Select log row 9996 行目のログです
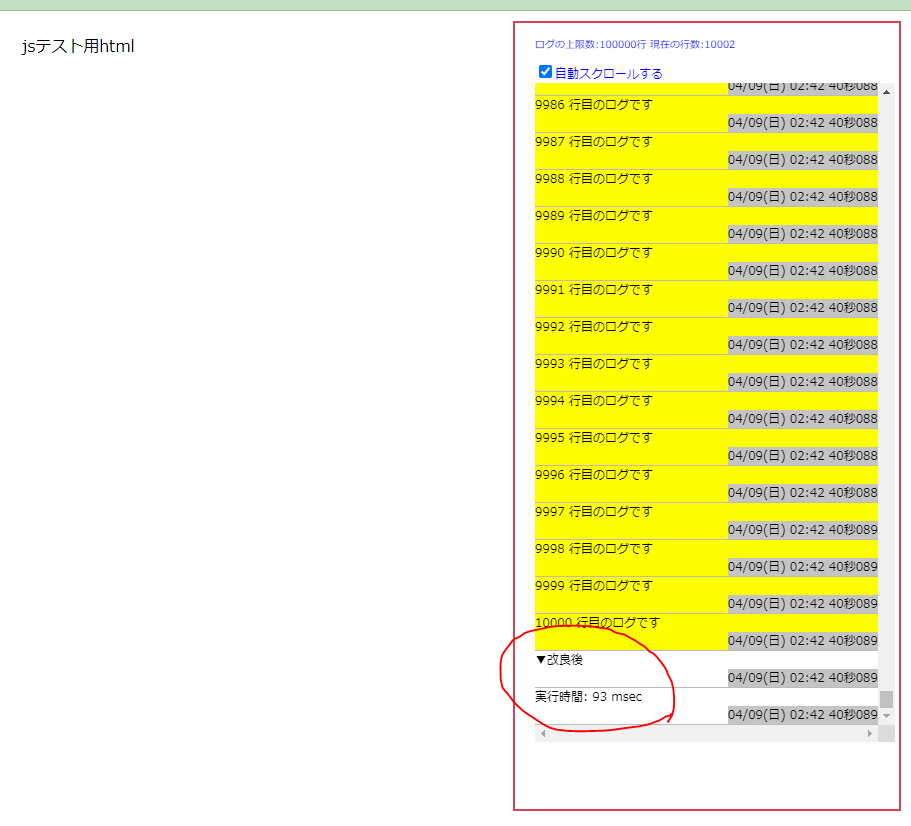Screen dimensions: 911x826 [706, 484]
